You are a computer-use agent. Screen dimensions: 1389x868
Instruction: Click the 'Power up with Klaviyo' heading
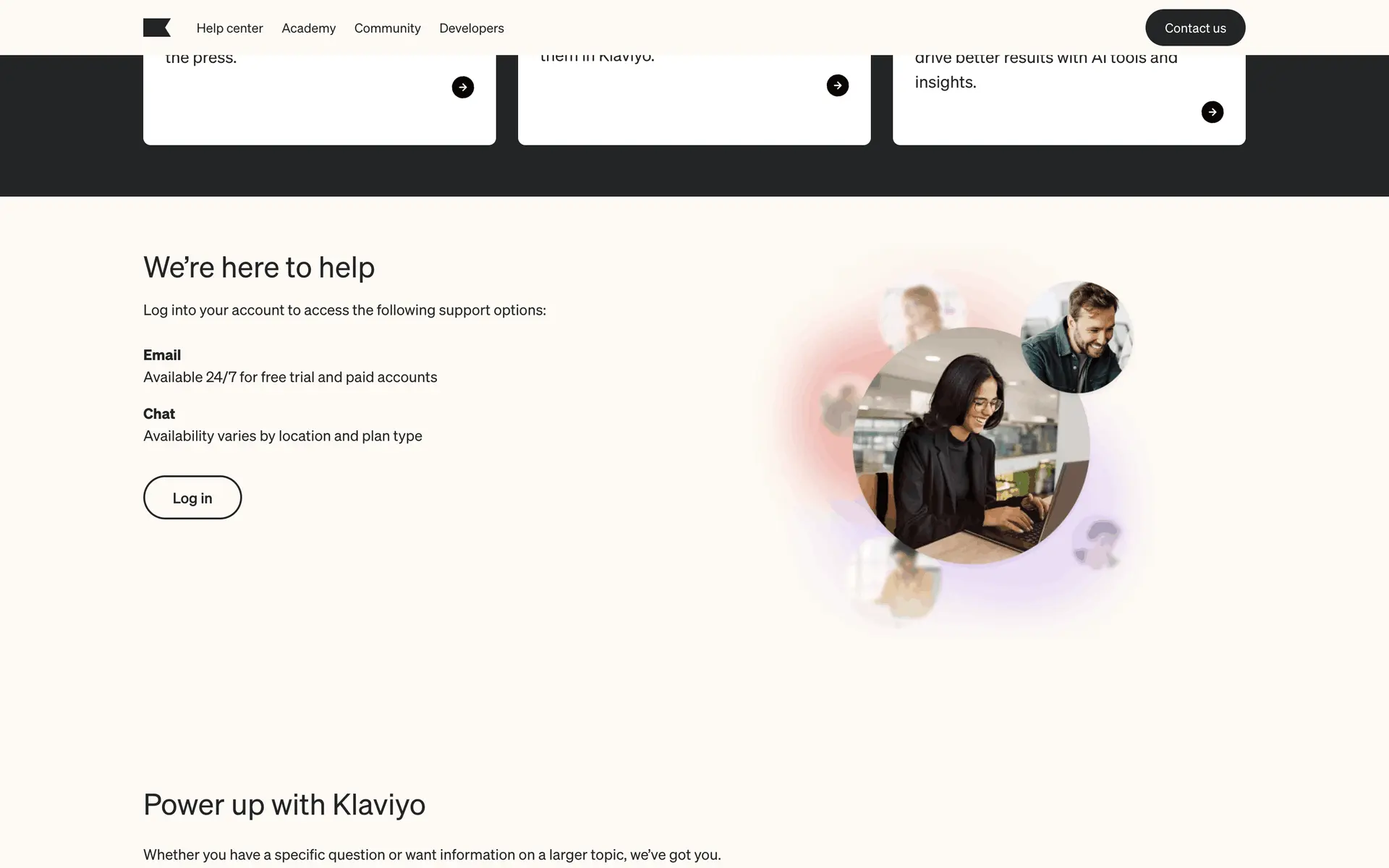tap(284, 804)
